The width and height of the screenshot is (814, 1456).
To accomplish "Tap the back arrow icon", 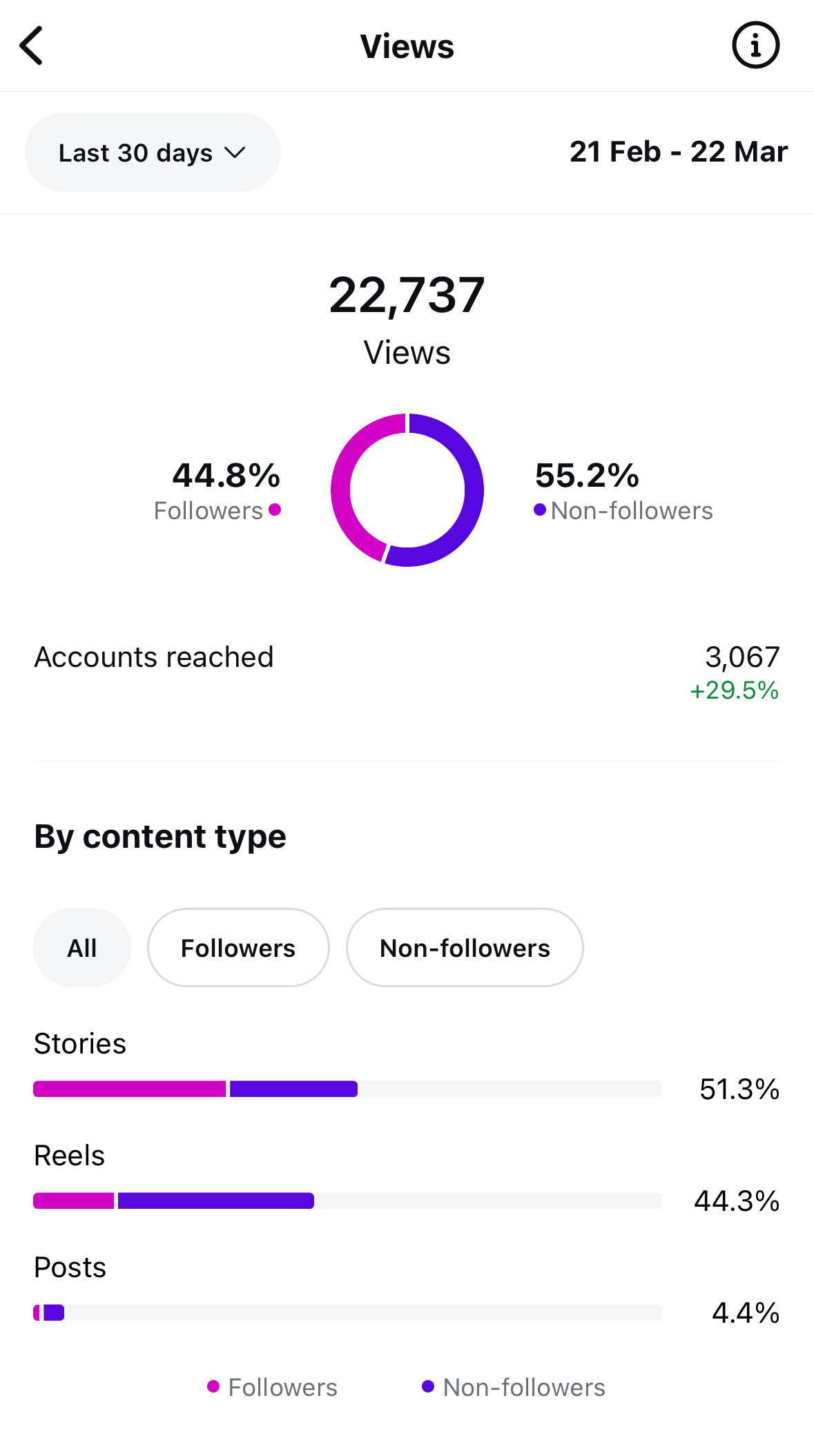I will (32, 46).
